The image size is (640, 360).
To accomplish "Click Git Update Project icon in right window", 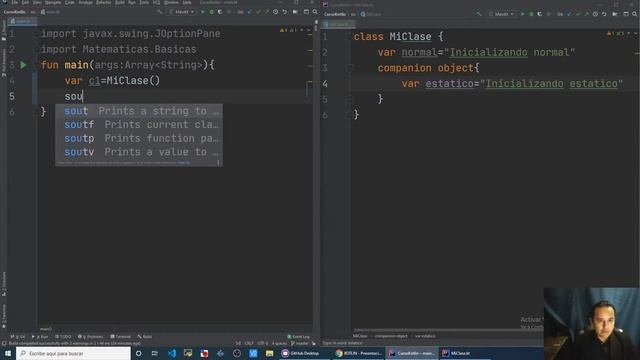I will tap(569, 14).
